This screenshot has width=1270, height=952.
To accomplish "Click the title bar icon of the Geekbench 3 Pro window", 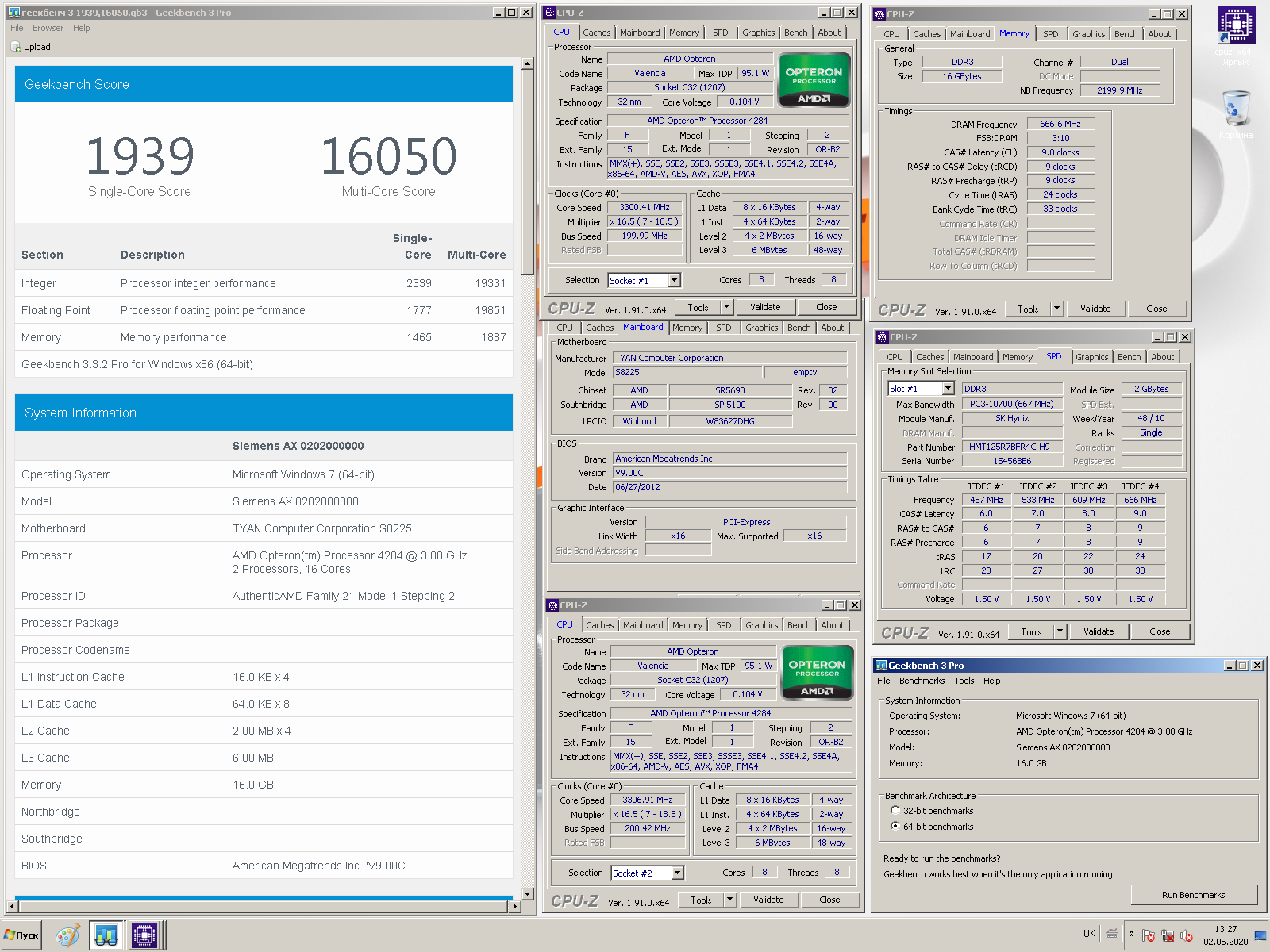I will 880,666.
